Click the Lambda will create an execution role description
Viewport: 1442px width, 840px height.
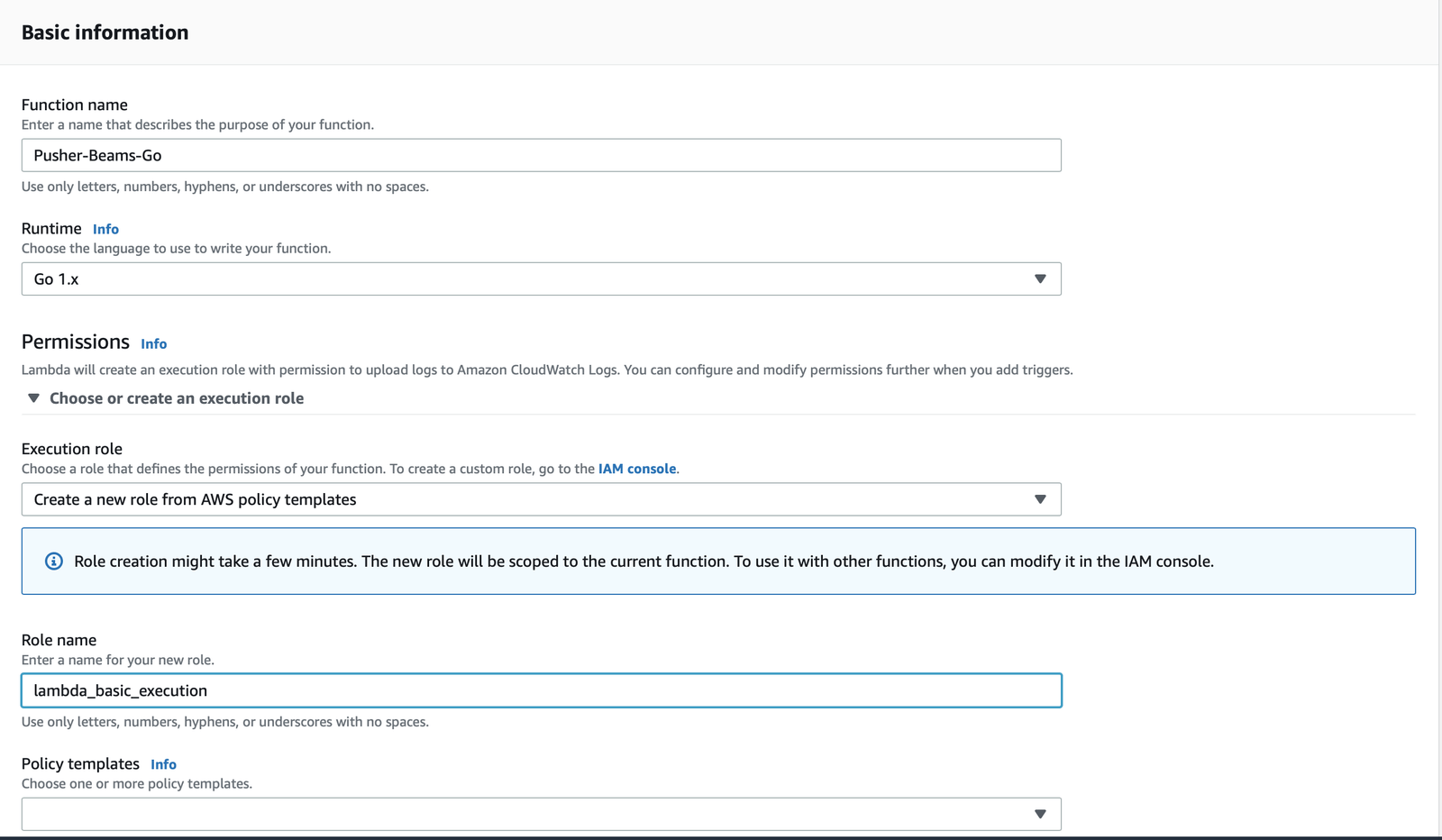tap(547, 370)
